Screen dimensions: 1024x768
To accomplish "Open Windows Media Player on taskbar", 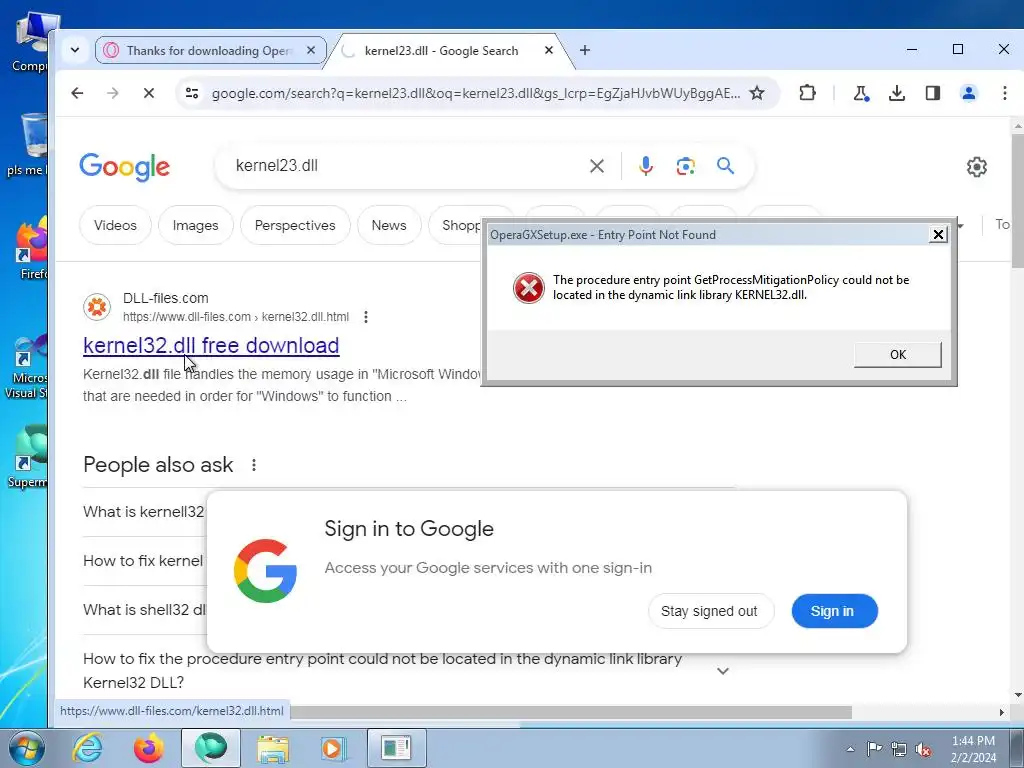I will tap(333, 748).
